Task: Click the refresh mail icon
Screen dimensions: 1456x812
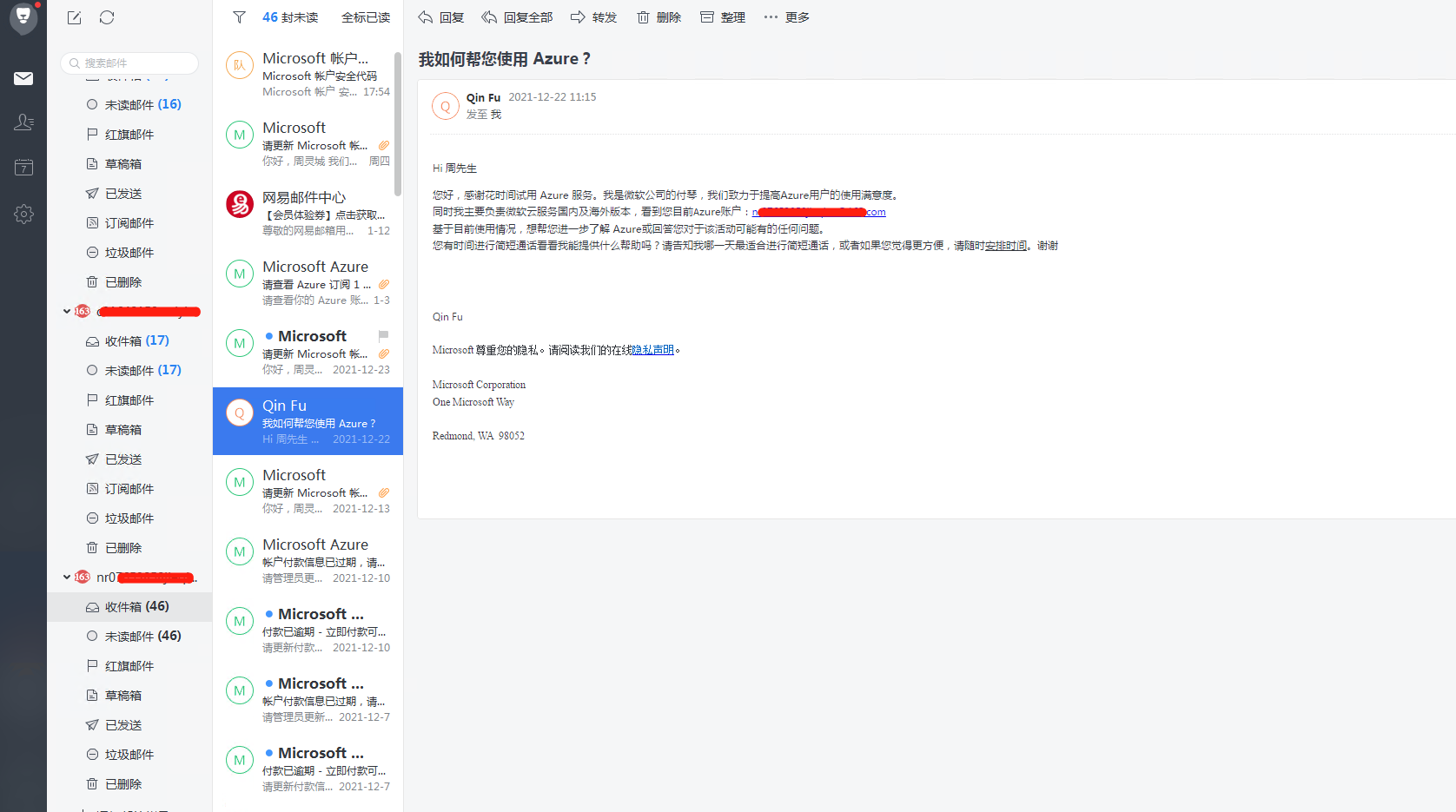Action: 107,17
